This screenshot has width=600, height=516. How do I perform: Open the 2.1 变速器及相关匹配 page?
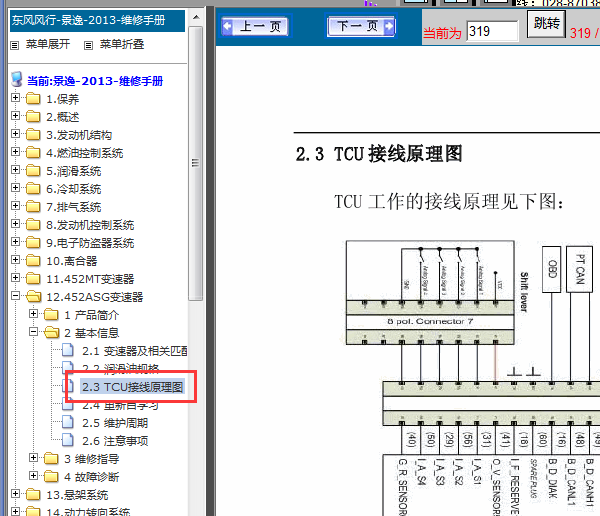[135, 351]
